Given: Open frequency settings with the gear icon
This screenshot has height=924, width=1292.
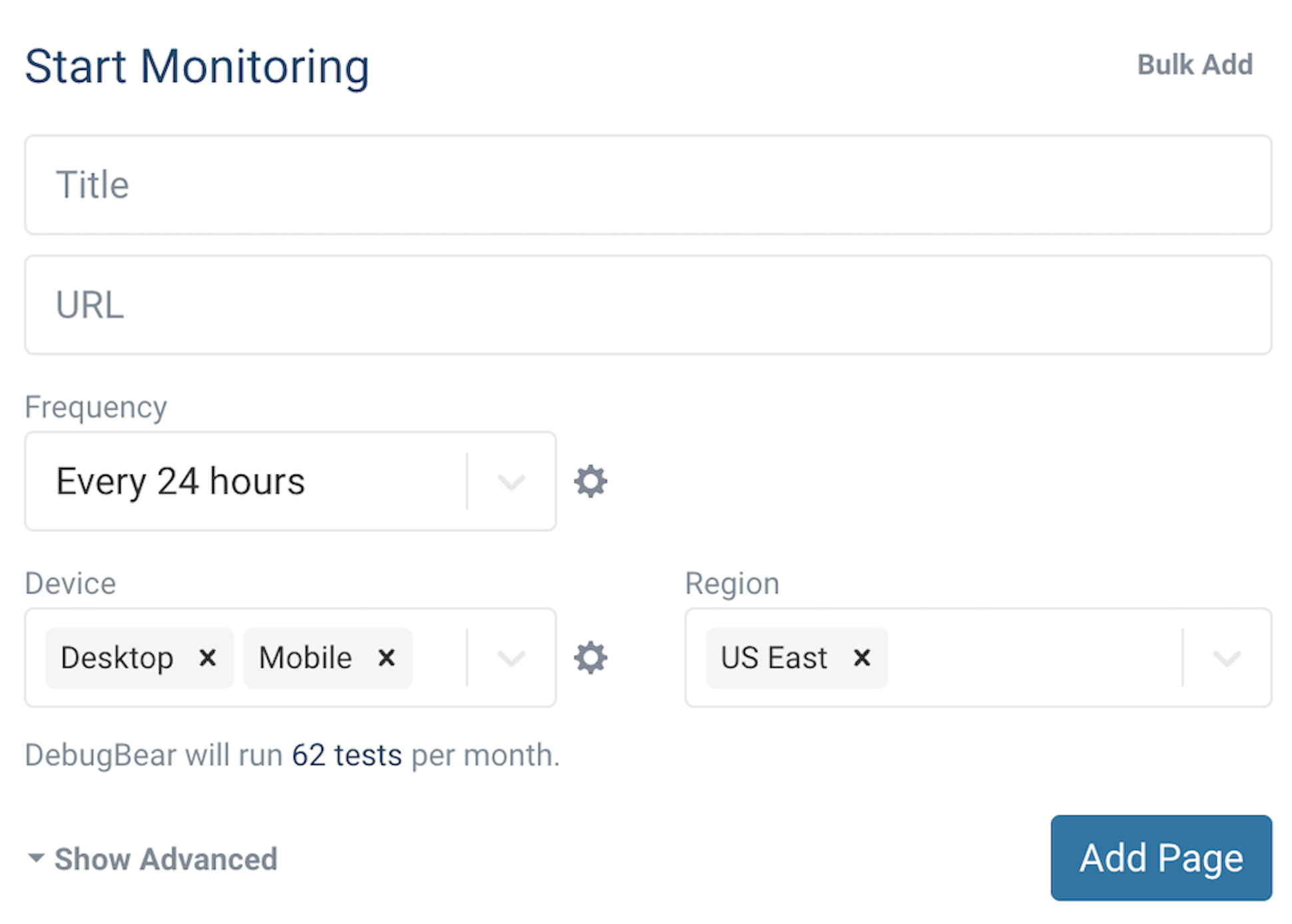Looking at the screenshot, I should pos(590,481).
